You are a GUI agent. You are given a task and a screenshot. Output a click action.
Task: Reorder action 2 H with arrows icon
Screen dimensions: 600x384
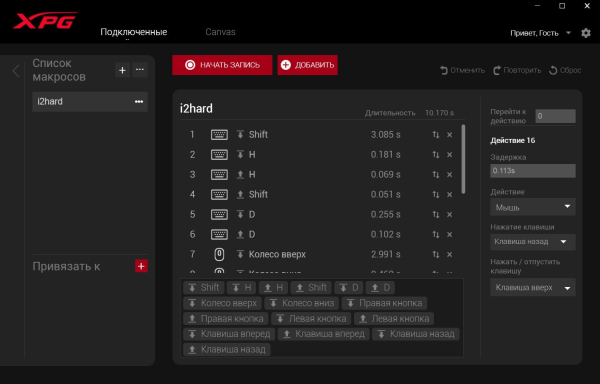(436, 155)
